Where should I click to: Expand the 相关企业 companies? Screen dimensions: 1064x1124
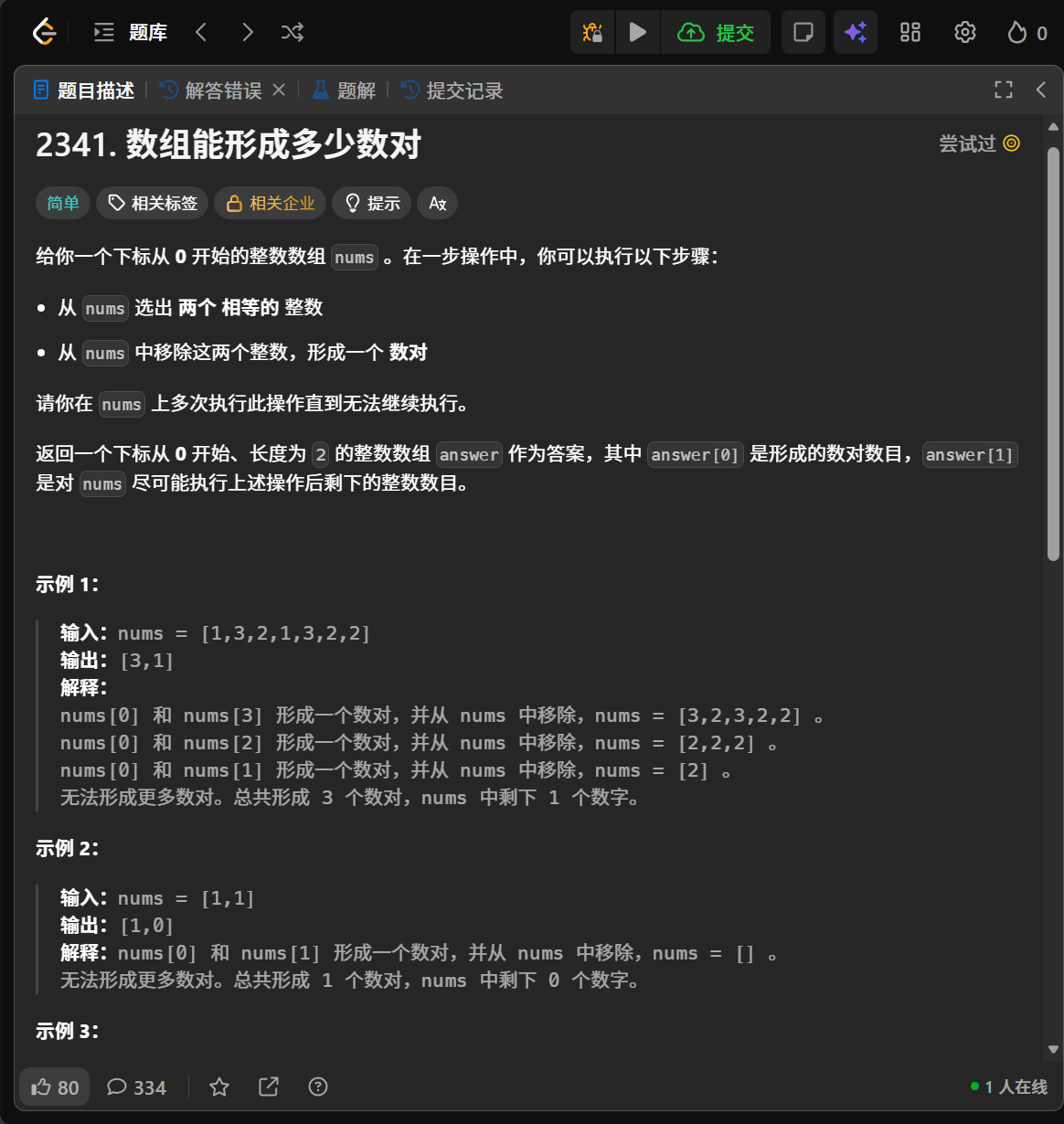[271, 203]
